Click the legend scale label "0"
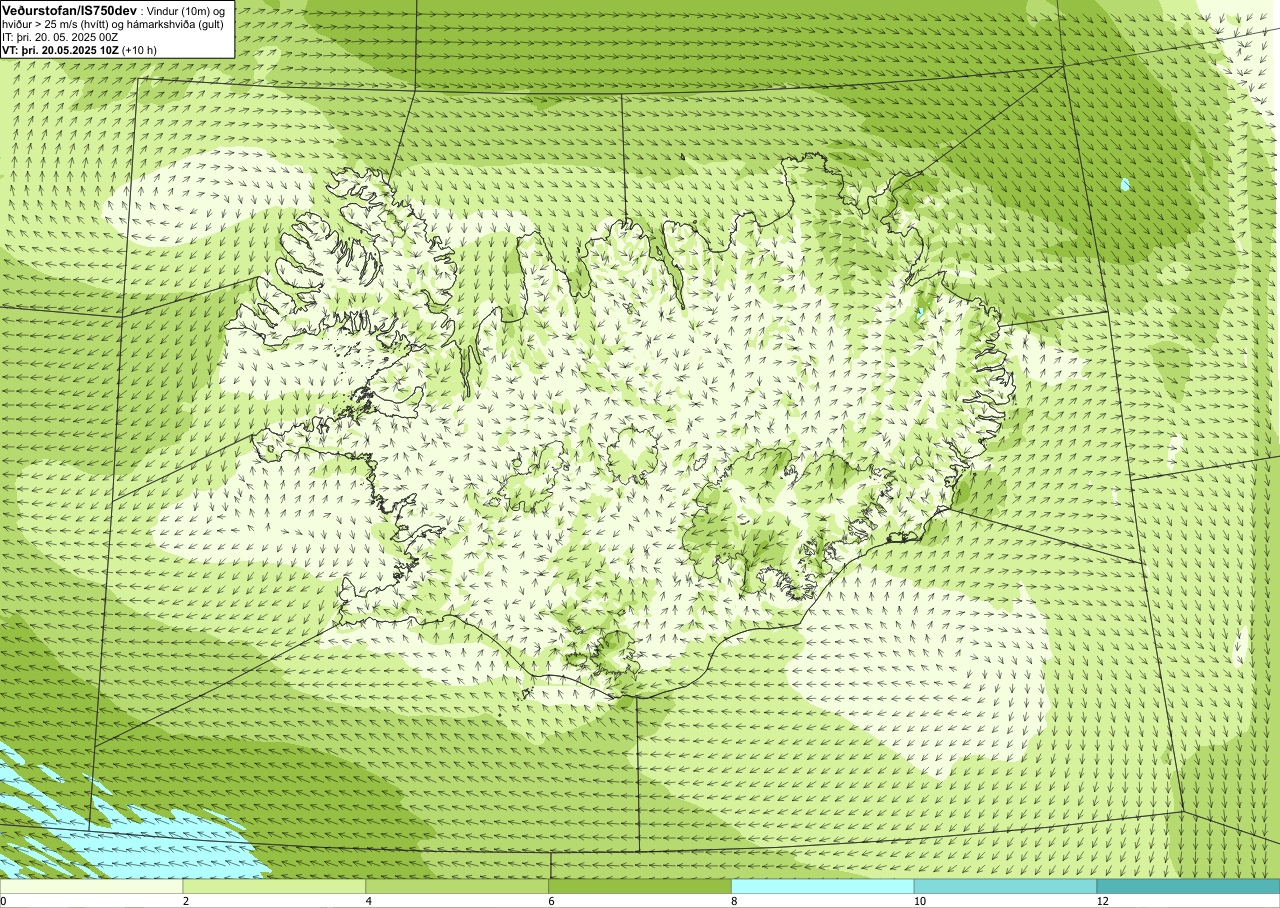1280x908 pixels. (3, 901)
